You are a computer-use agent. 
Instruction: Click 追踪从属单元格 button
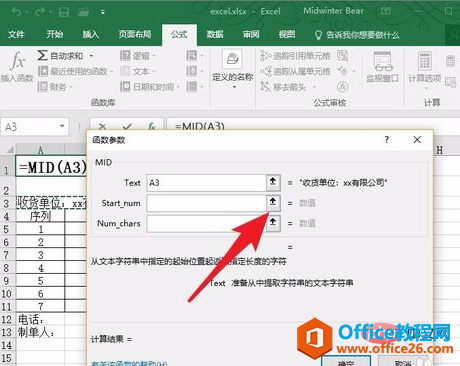point(295,71)
